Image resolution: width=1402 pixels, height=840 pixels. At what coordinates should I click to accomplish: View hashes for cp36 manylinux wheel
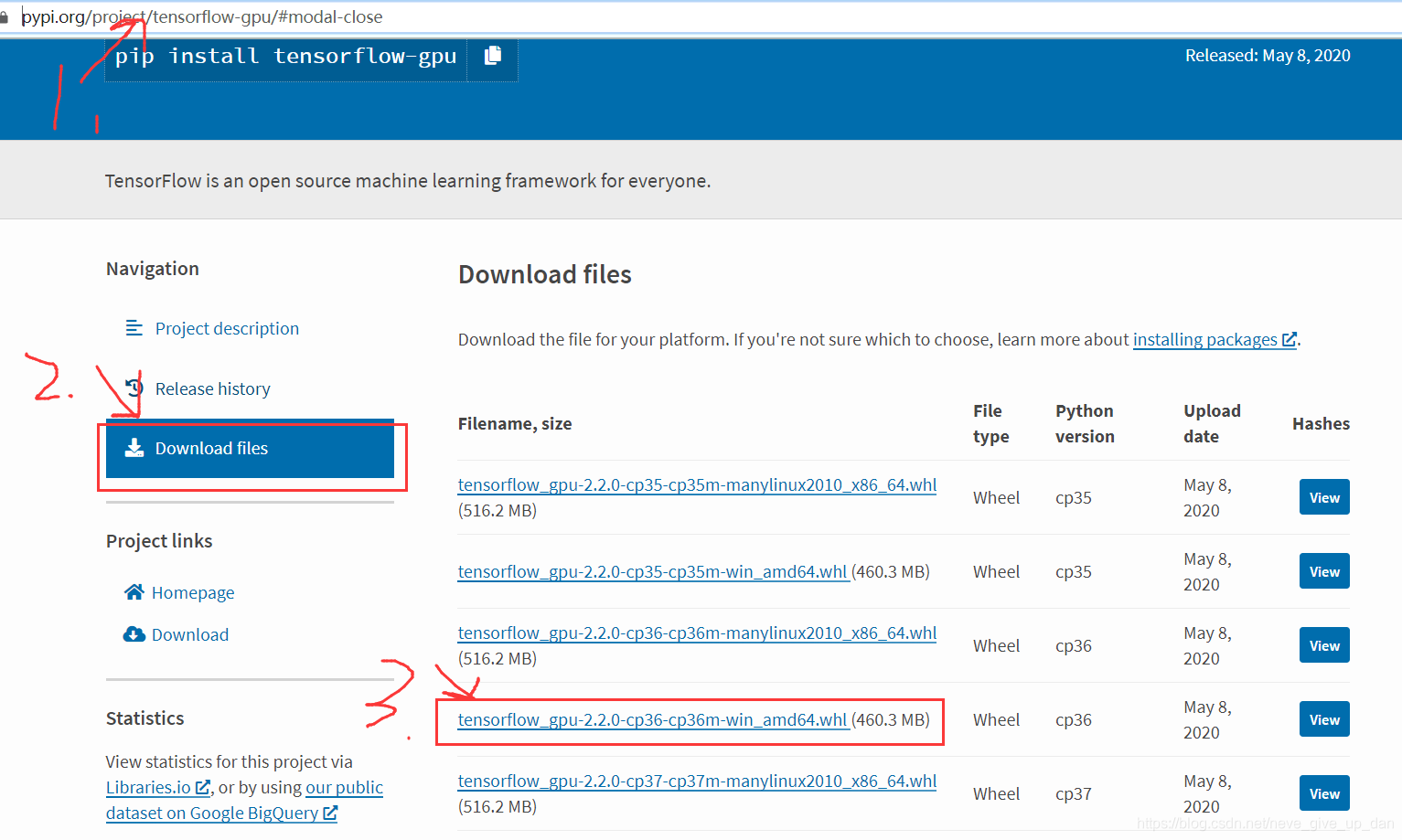click(1324, 645)
